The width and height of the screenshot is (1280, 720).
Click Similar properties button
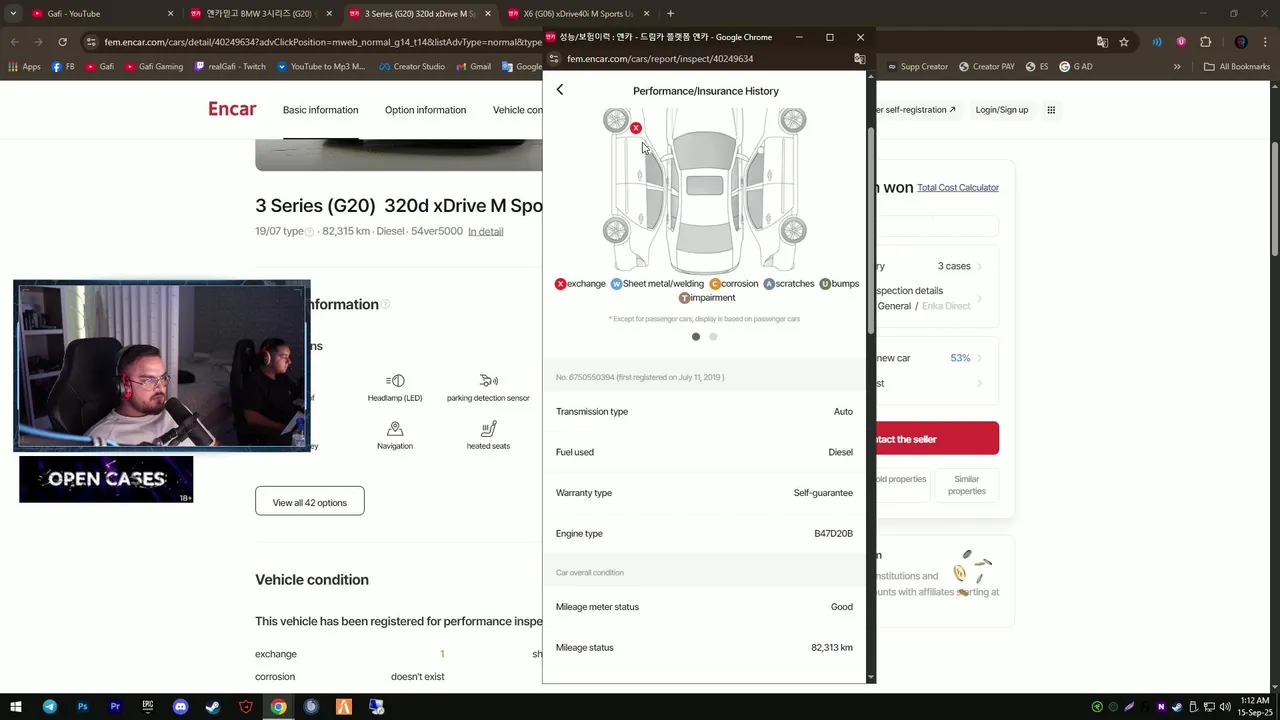967,485
